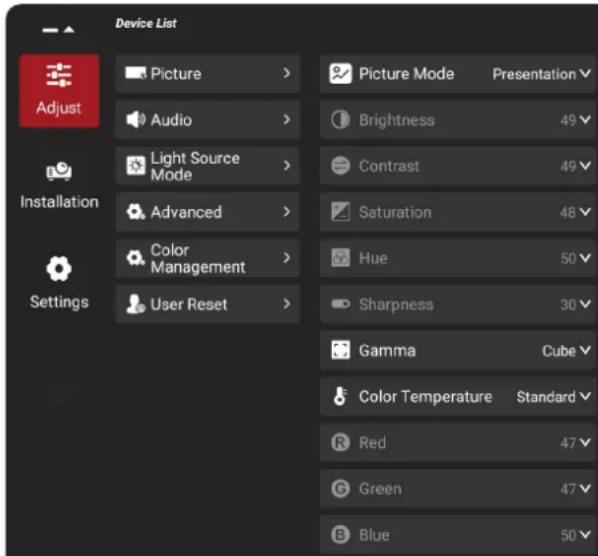Click the Gamma frame icon
598x556 pixels.
(340, 350)
